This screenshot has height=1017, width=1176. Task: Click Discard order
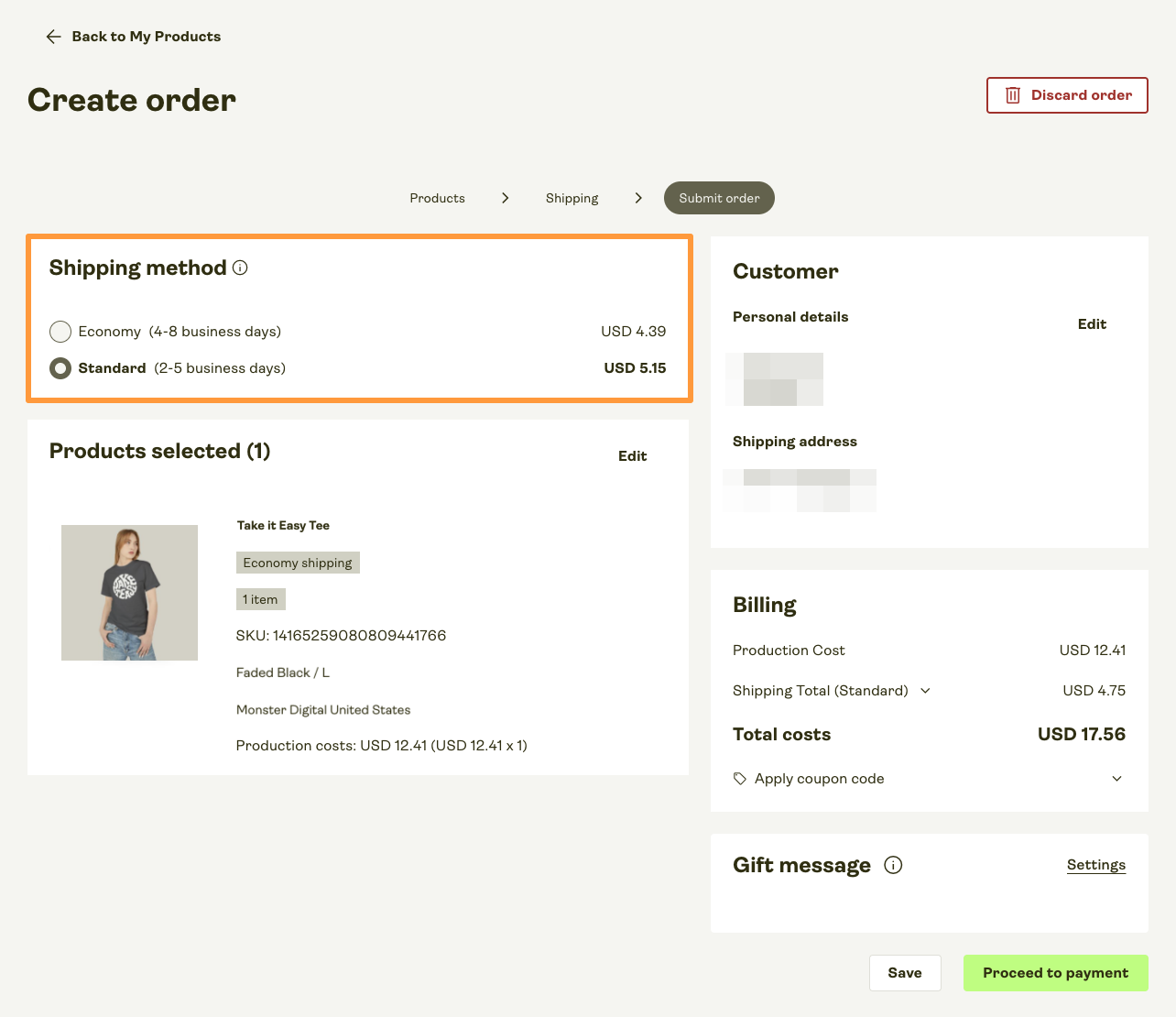click(1067, 94)
